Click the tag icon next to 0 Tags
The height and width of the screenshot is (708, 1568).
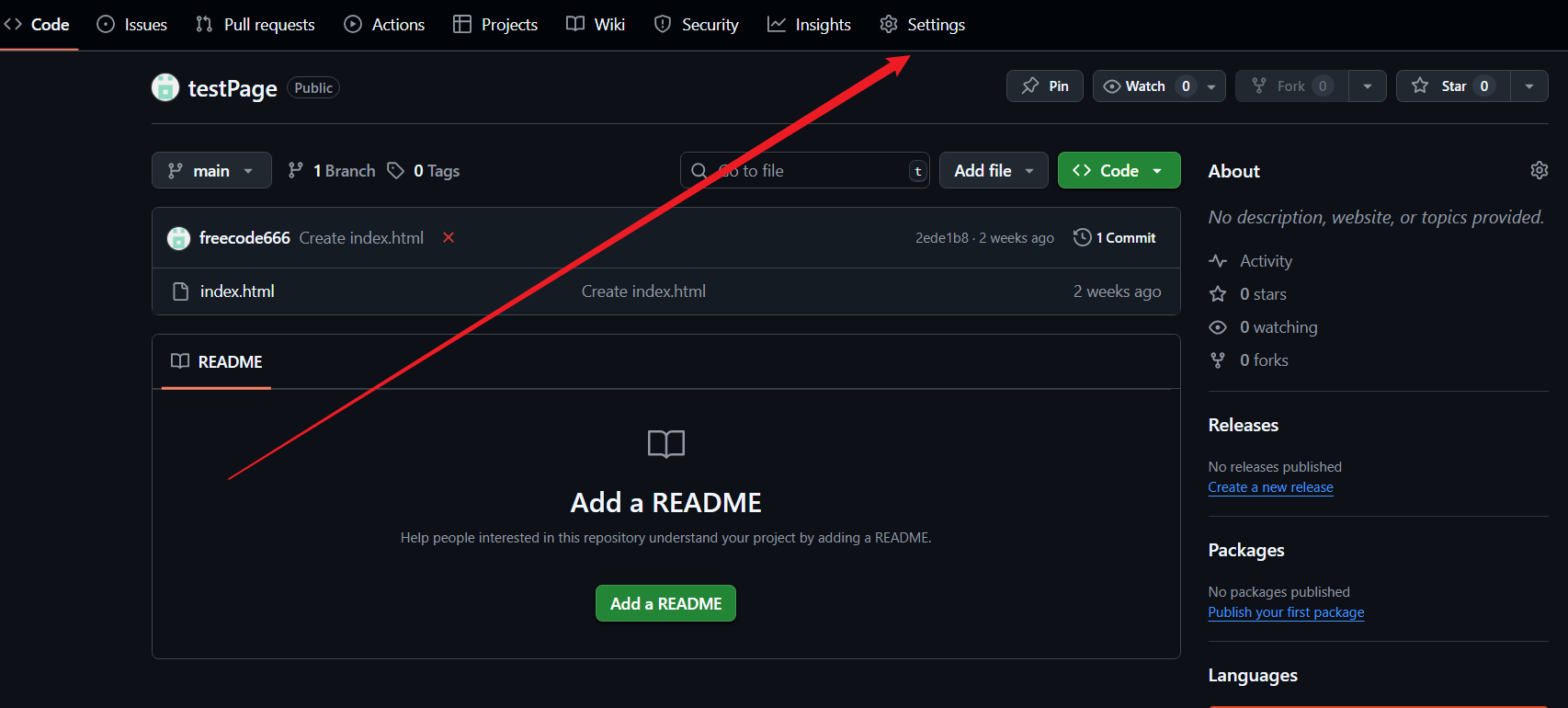[x=395, y=170]
